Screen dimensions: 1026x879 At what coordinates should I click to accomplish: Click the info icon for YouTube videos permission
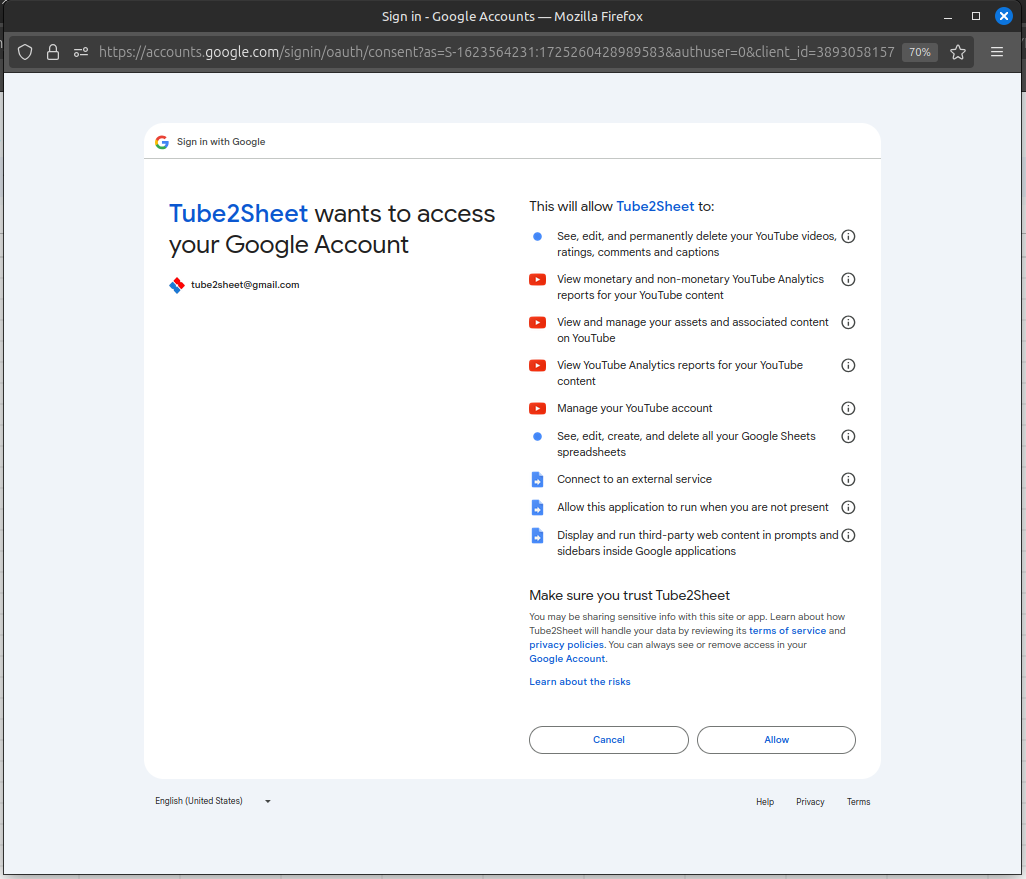point(848,236)
